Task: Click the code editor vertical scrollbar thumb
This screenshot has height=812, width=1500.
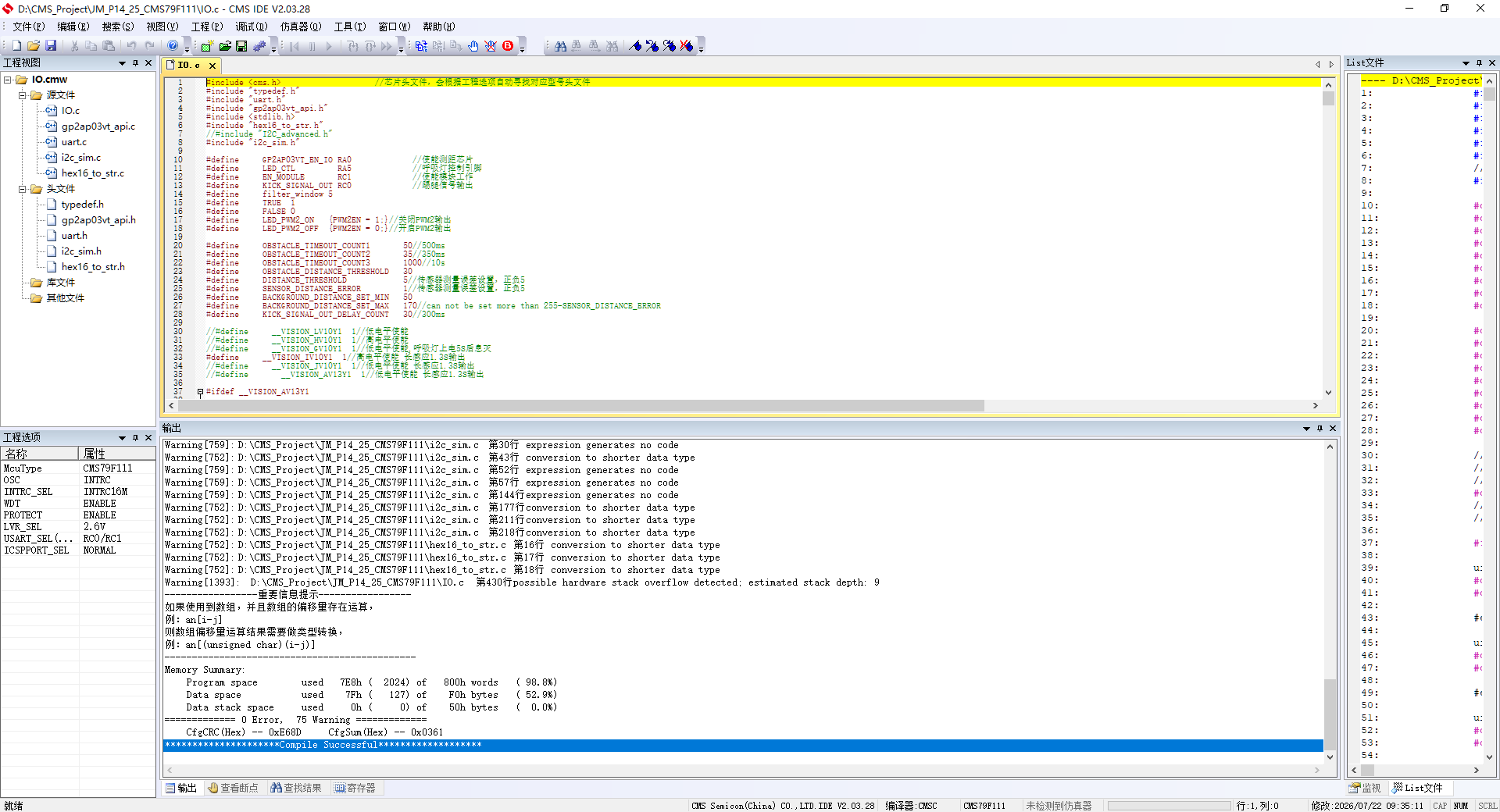Action: pyautogui.click(x=1328, y=98)
